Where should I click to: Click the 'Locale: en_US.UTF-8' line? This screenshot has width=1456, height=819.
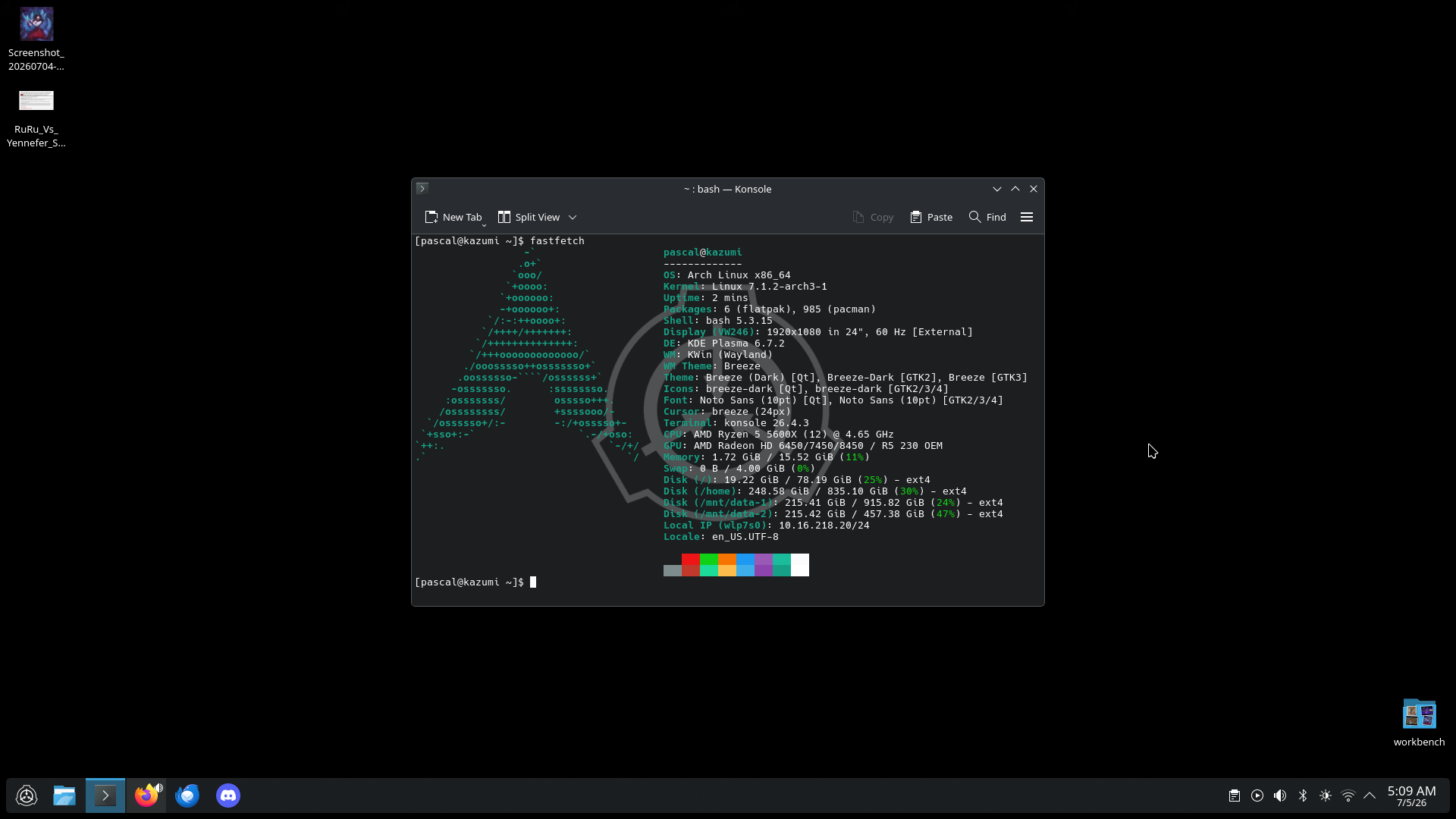720,537
